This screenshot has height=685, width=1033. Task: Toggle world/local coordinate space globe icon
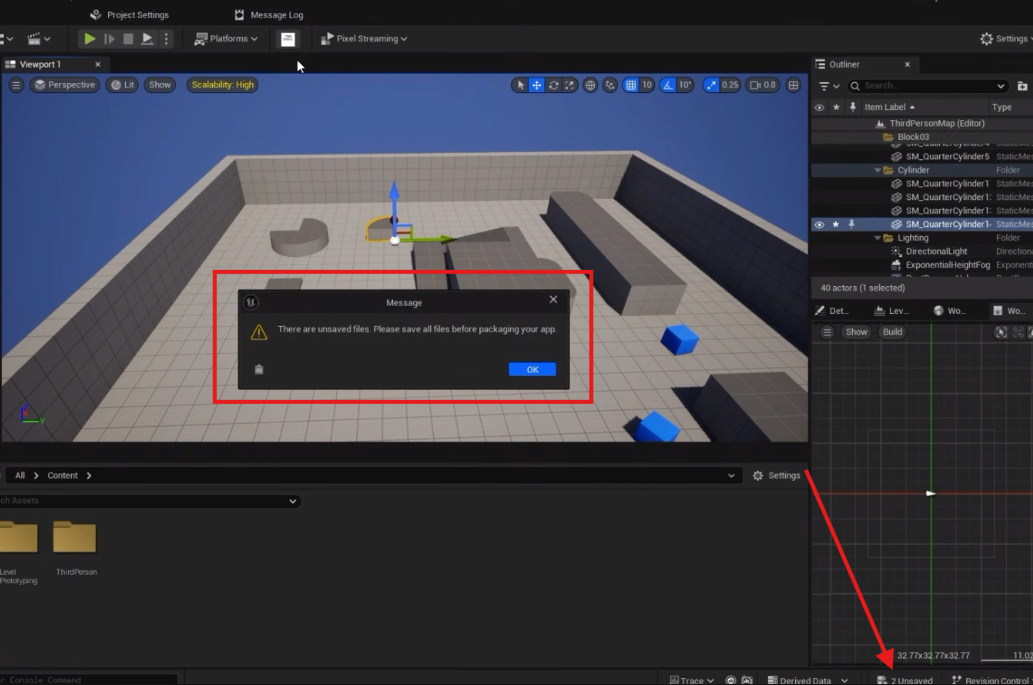(x=590, y=85)
